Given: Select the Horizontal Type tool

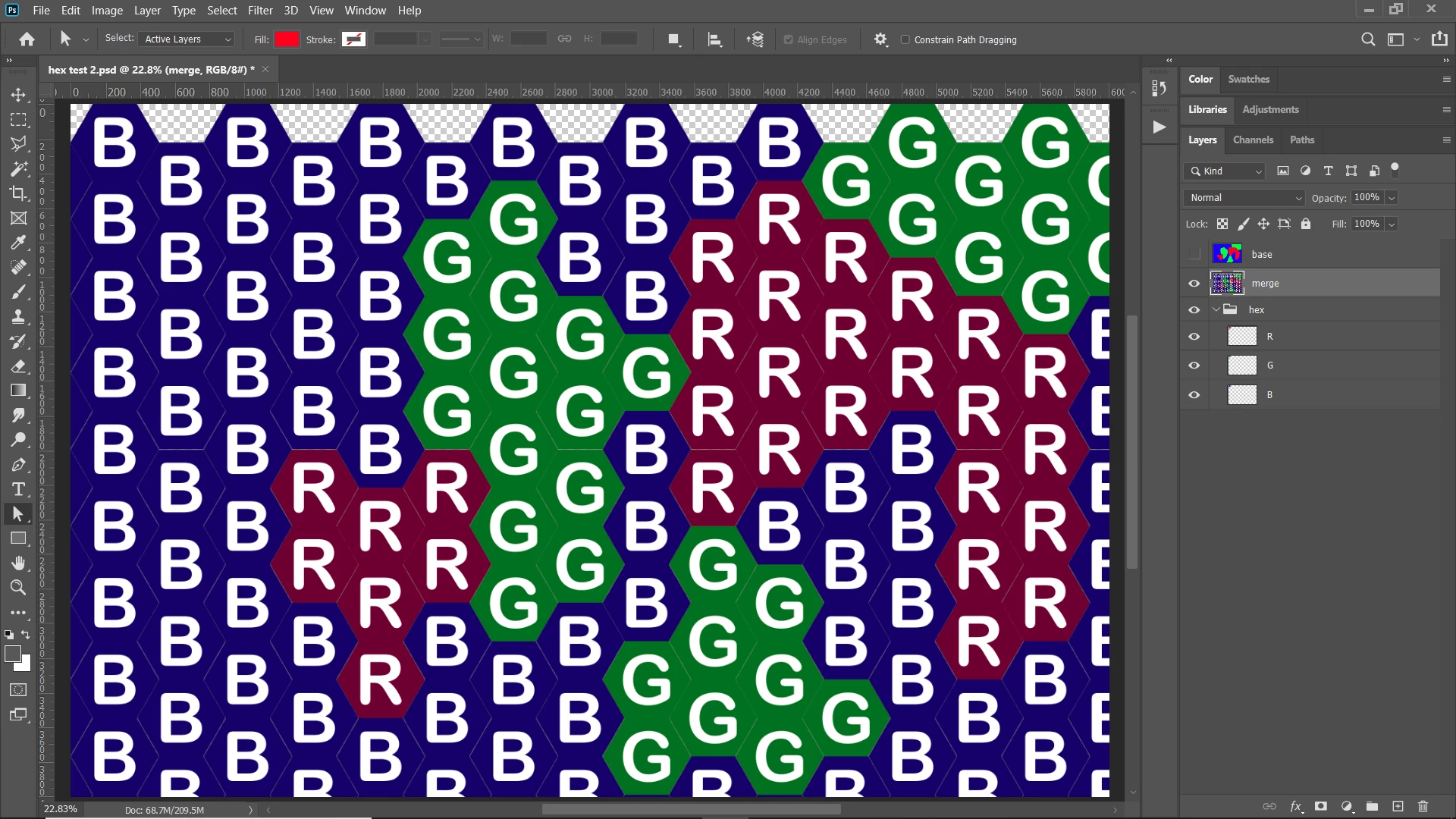Looking at the screenshot, I should (x=18, y=489).
